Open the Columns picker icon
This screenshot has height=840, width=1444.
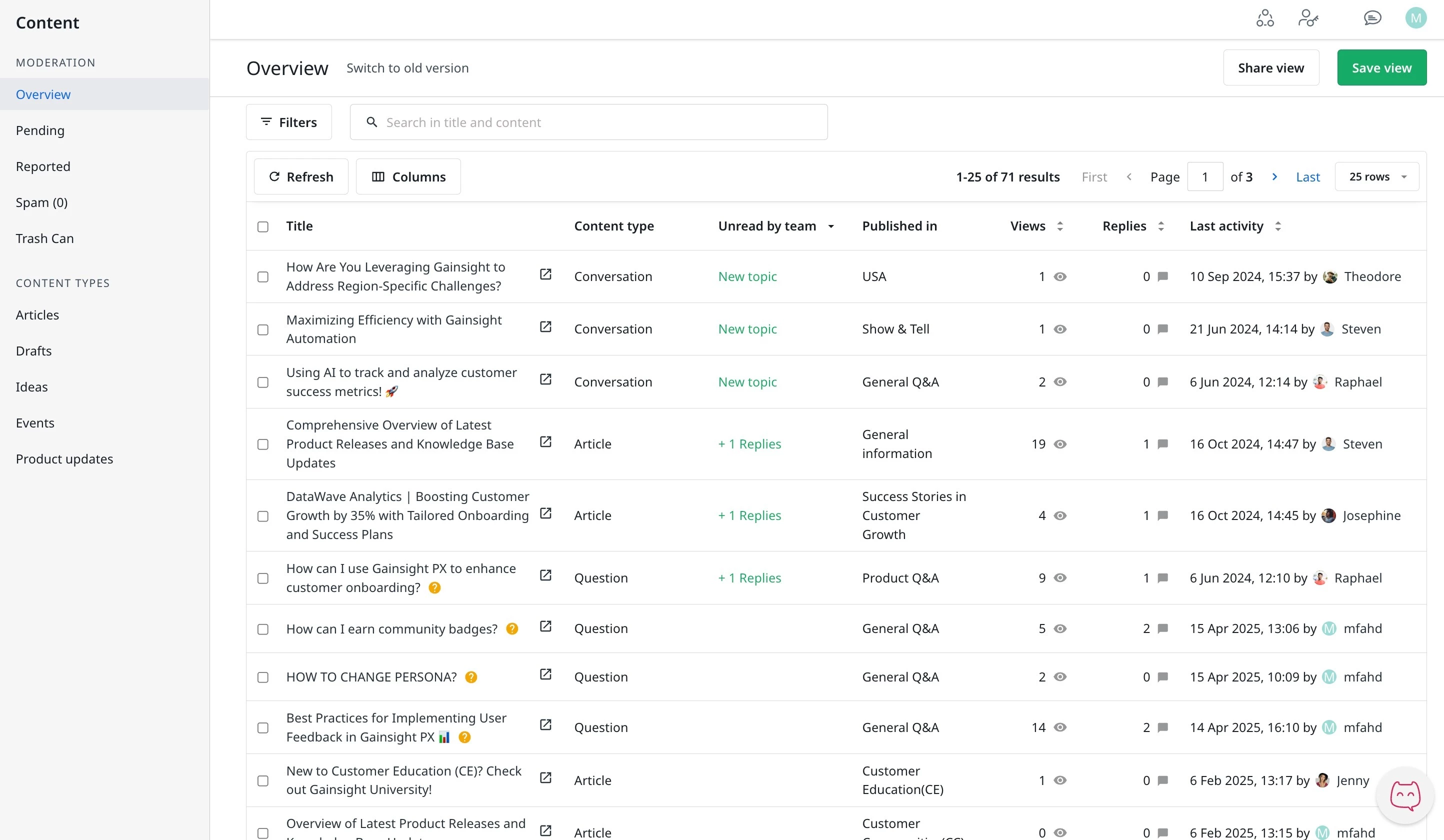pos(378,176)
